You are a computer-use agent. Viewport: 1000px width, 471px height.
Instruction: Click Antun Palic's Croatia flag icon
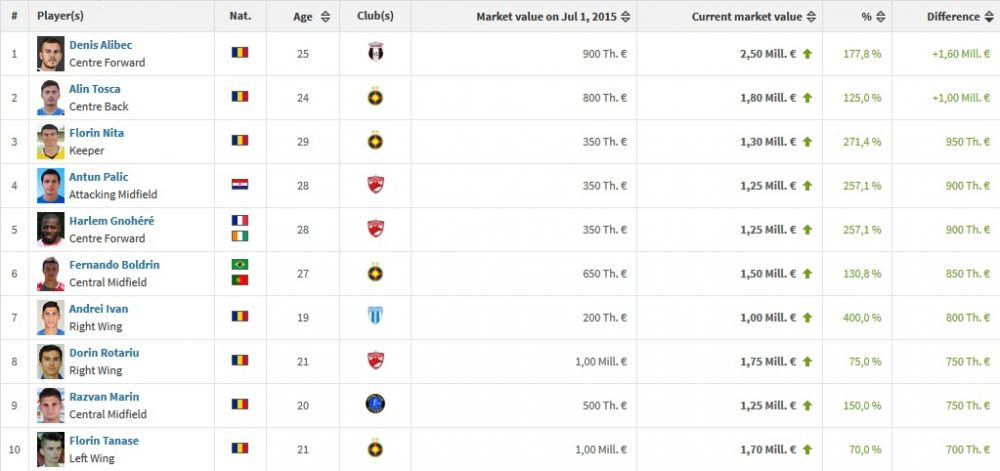[240, 185]
